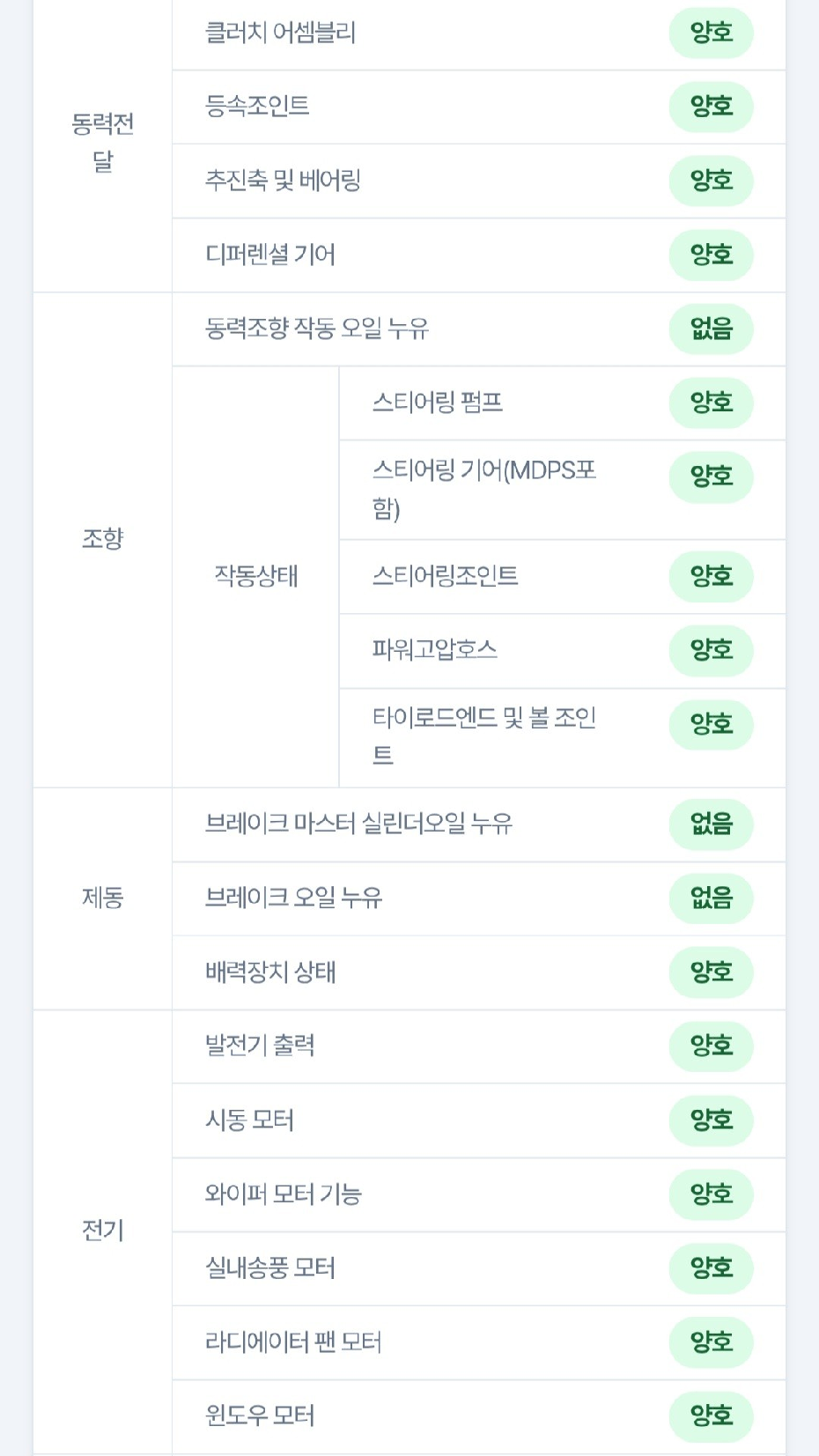Select the 실내송풍 모터 row

pyautogui.click(x=479, y=1268)
